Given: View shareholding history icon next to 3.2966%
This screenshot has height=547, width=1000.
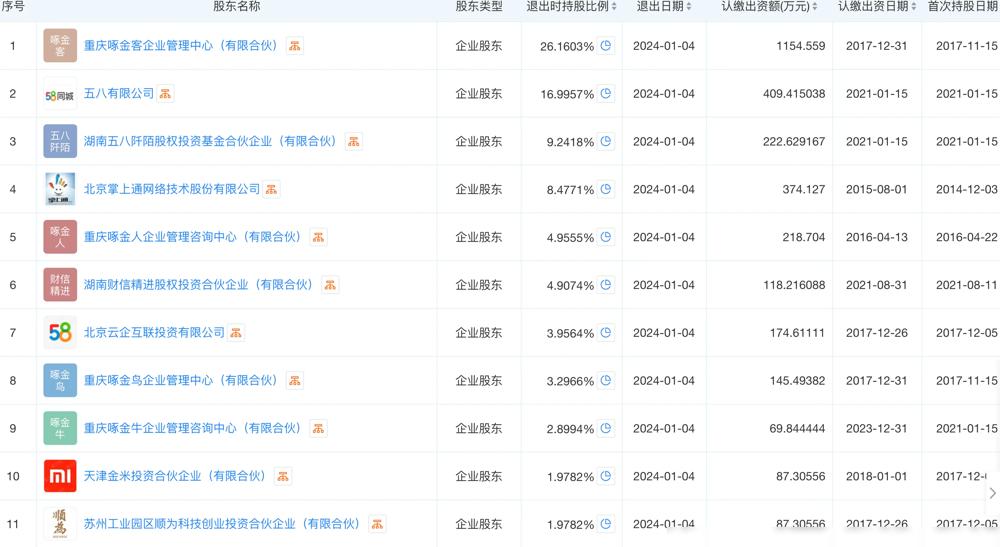Looking at the screenshot, I should point(606,381).
